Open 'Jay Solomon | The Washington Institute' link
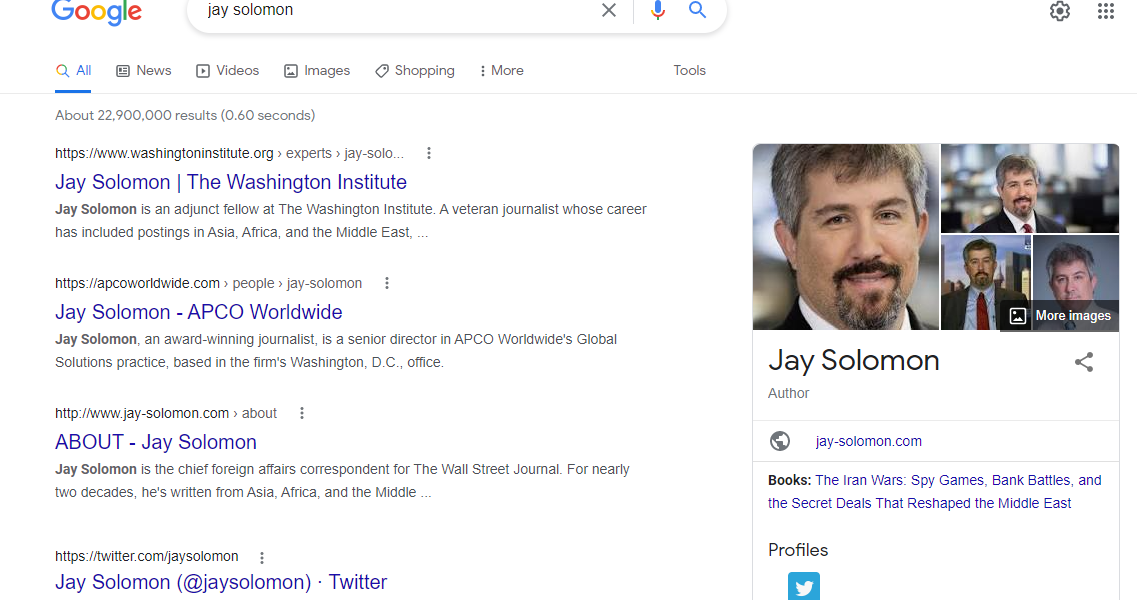1137x600 pixels. (x=231, y=182)
